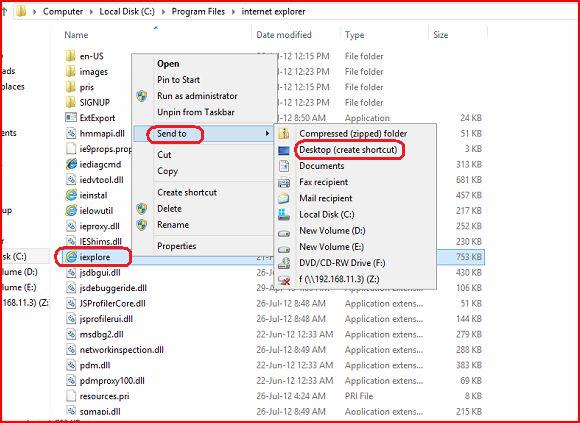Select Rename from the context menu

click(173, 225)
